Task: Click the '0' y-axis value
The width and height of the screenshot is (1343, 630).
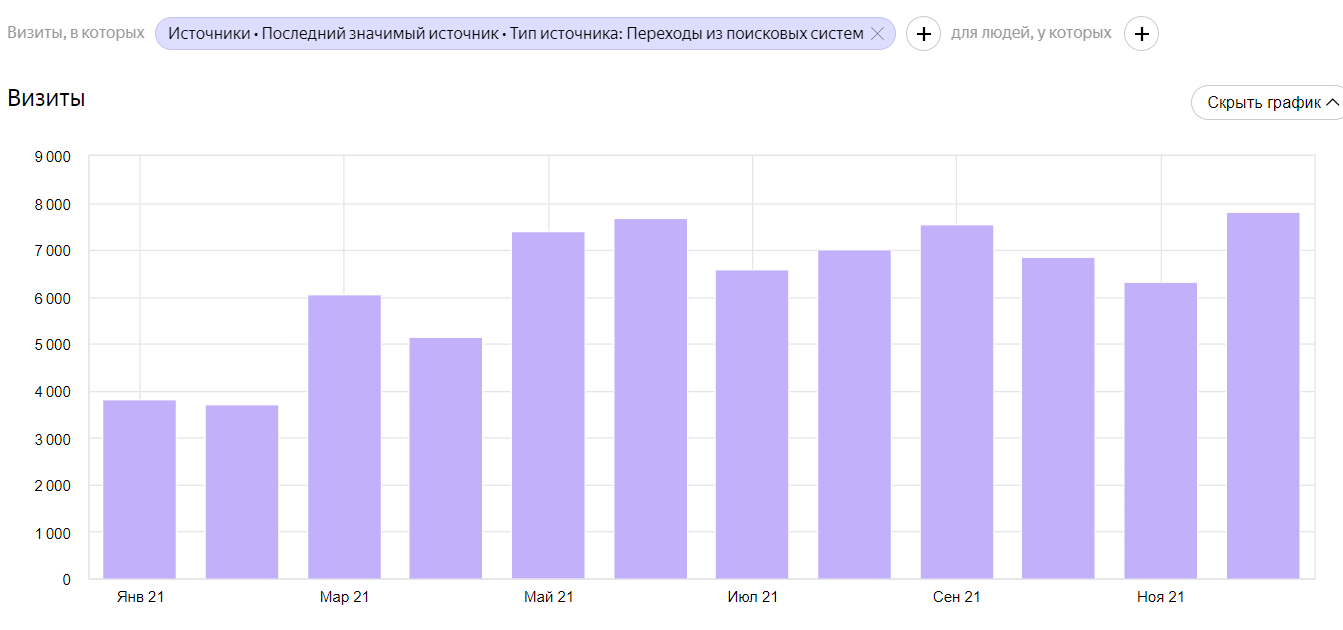Action: [67, 580]
